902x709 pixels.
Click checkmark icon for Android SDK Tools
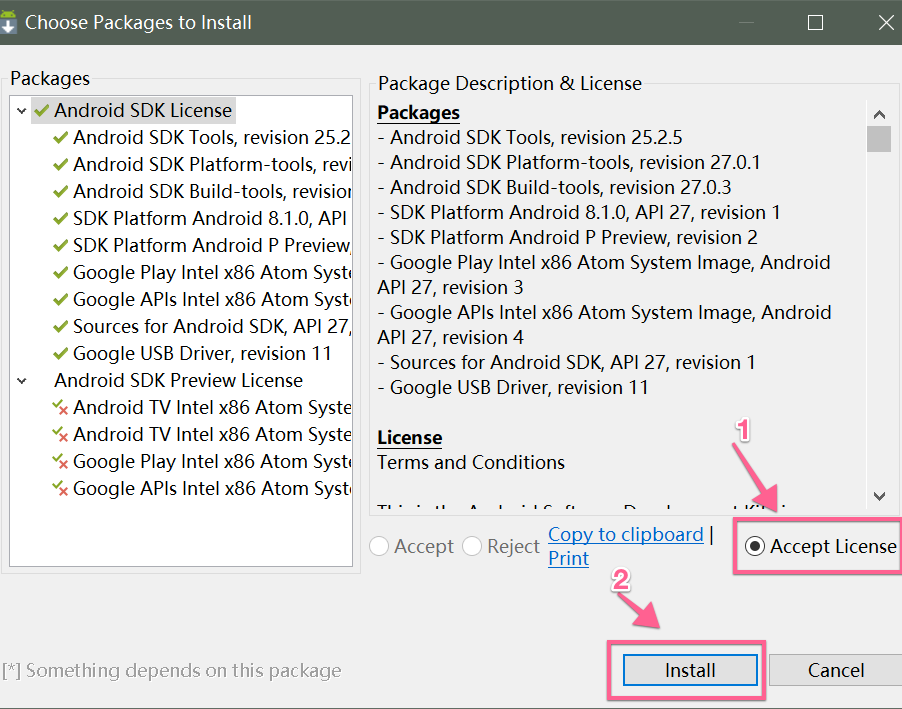point(60,138)
